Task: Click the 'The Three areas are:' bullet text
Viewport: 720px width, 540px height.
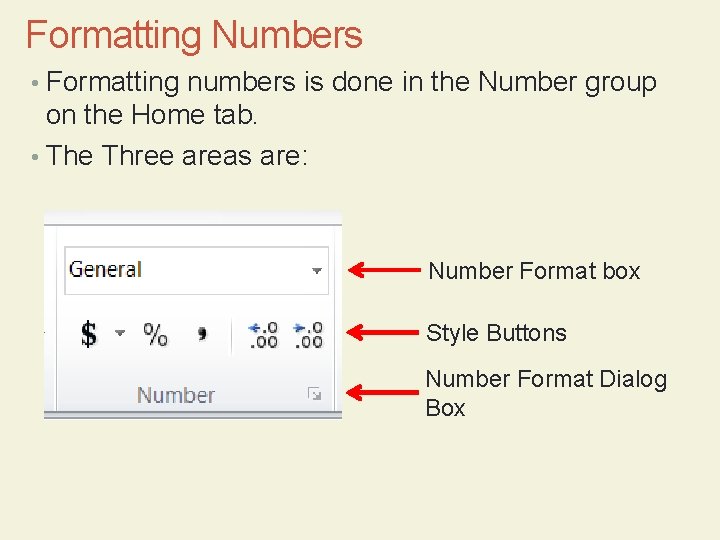Action: (x=177, y=155)
